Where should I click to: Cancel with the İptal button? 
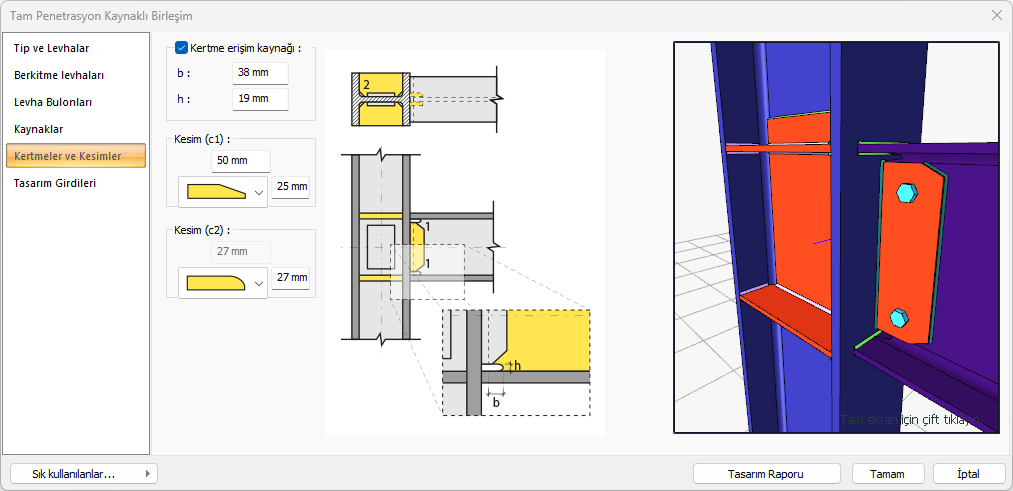pyautogui.click(x=968, y=474)
